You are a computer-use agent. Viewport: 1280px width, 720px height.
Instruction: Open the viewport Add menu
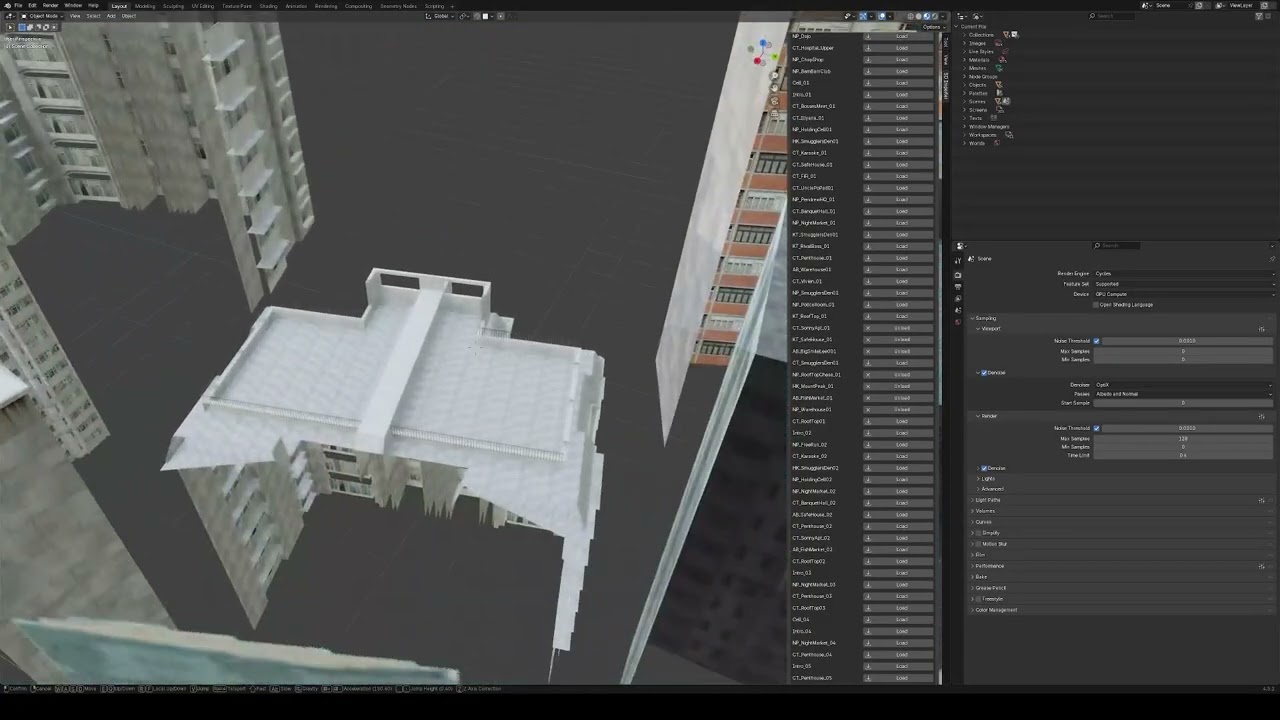pos(110,16)
